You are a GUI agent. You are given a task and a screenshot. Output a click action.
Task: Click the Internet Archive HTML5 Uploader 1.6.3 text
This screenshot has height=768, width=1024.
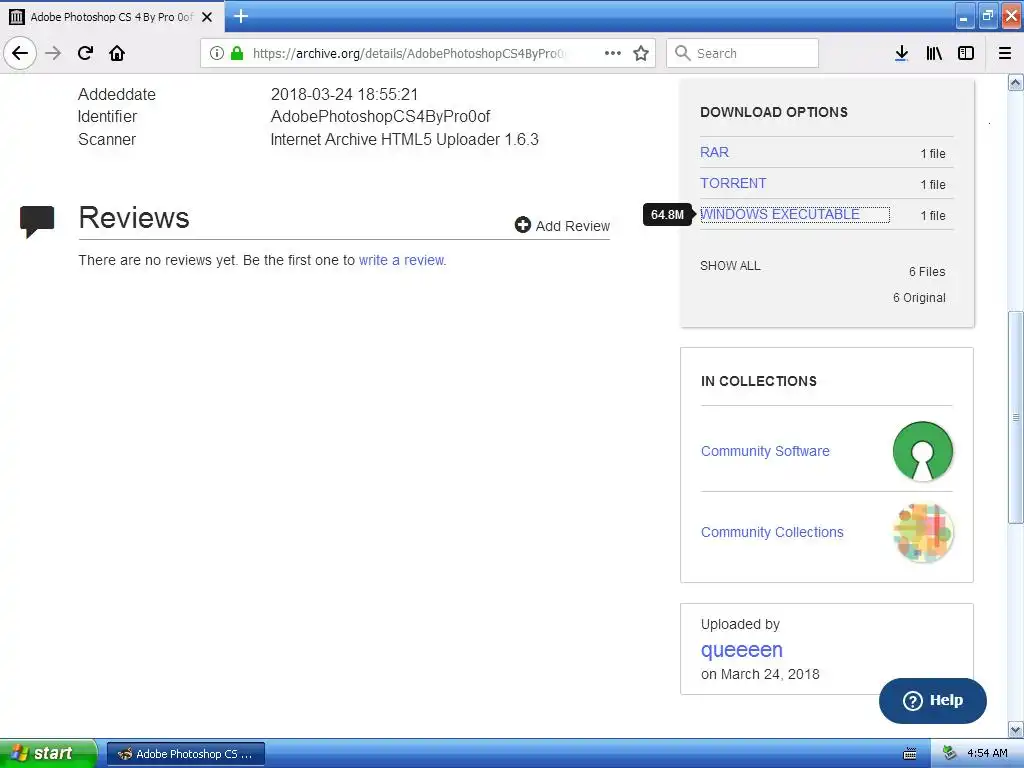404,140
